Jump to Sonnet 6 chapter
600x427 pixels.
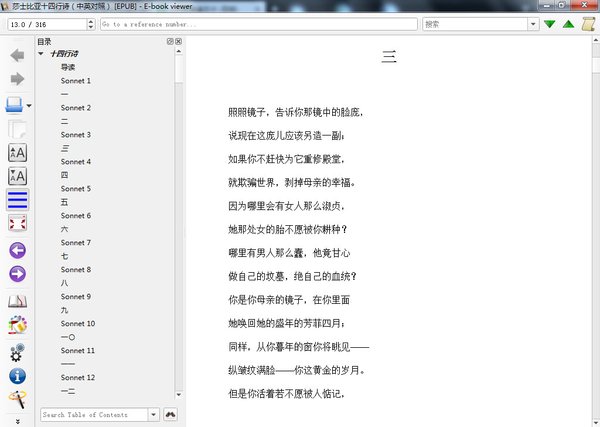coord(76,216)
